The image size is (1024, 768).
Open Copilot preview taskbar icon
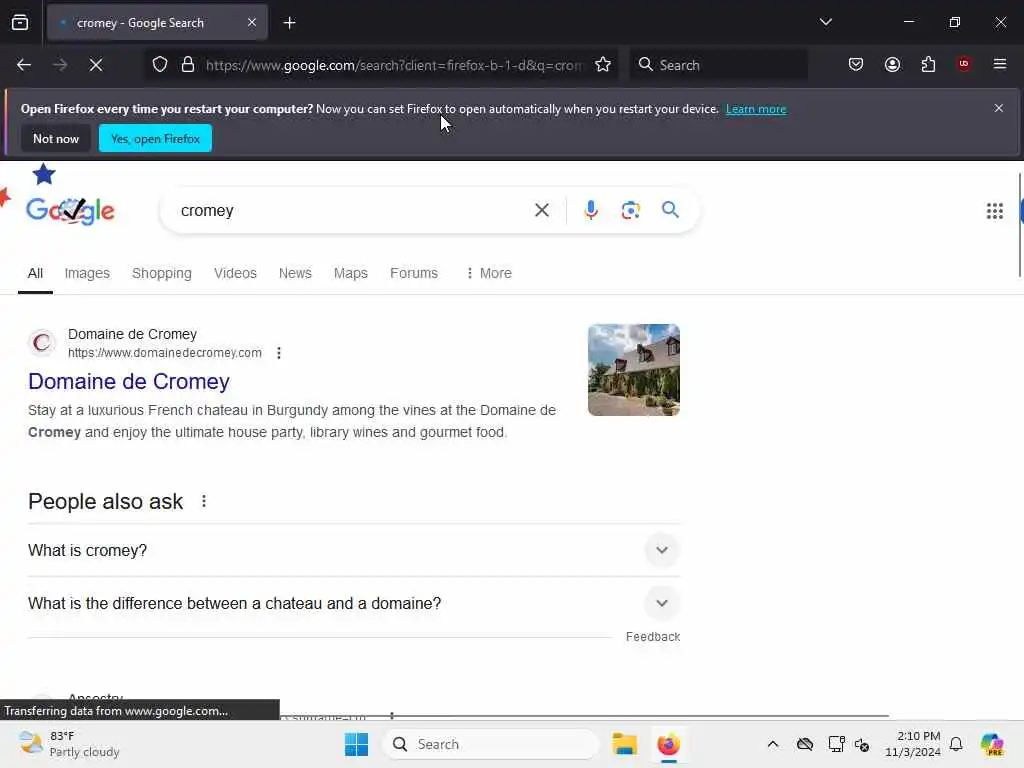point(992,744)
